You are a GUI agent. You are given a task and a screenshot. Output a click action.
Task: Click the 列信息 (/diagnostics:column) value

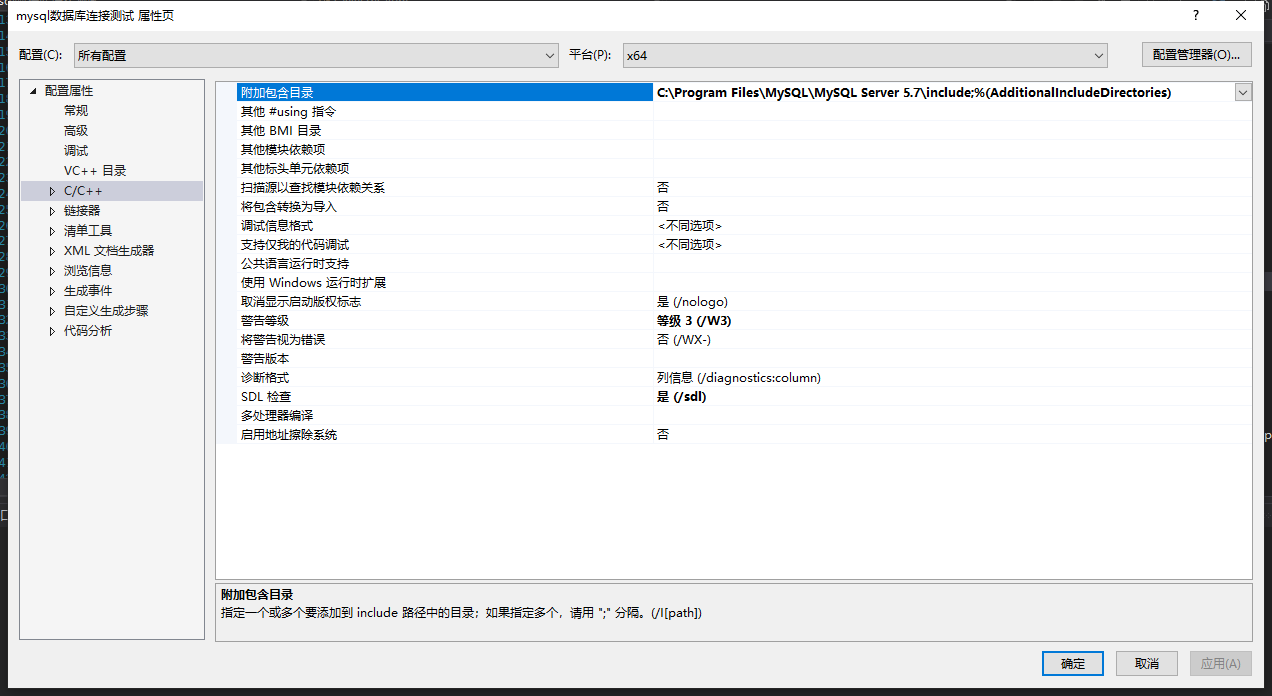(738, 378)
